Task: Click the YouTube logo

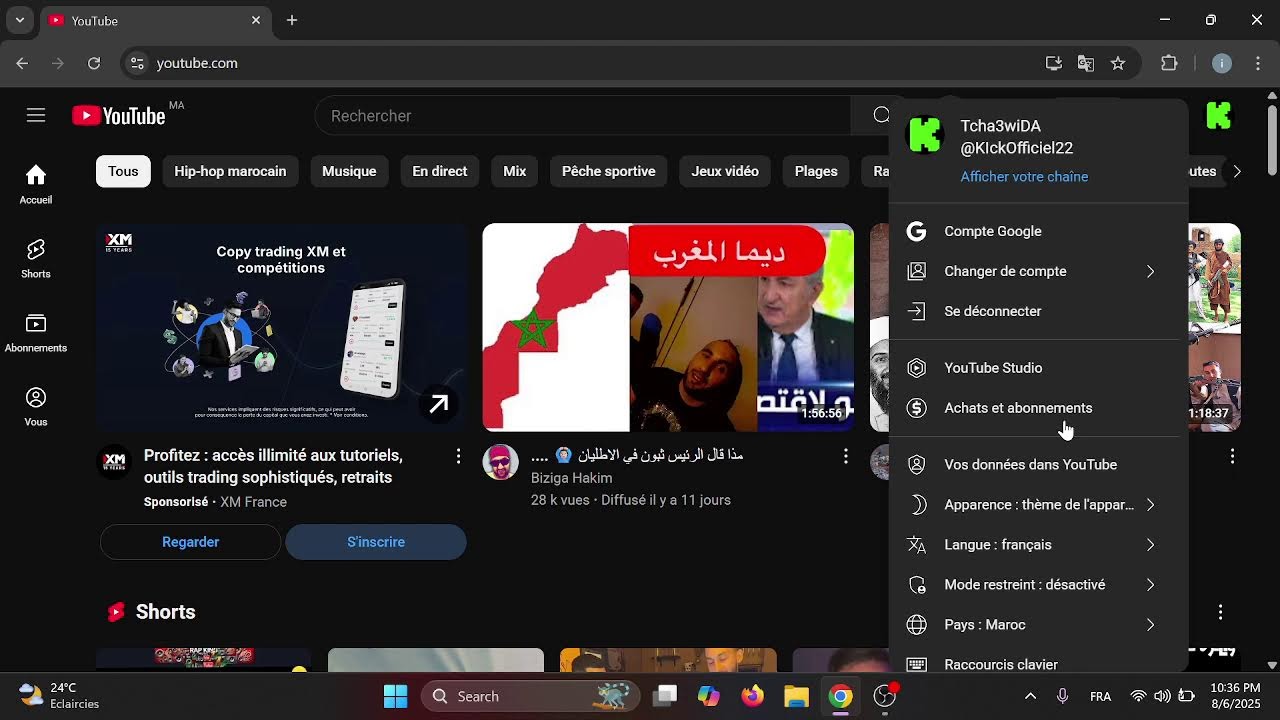Action: coord(119,116)
